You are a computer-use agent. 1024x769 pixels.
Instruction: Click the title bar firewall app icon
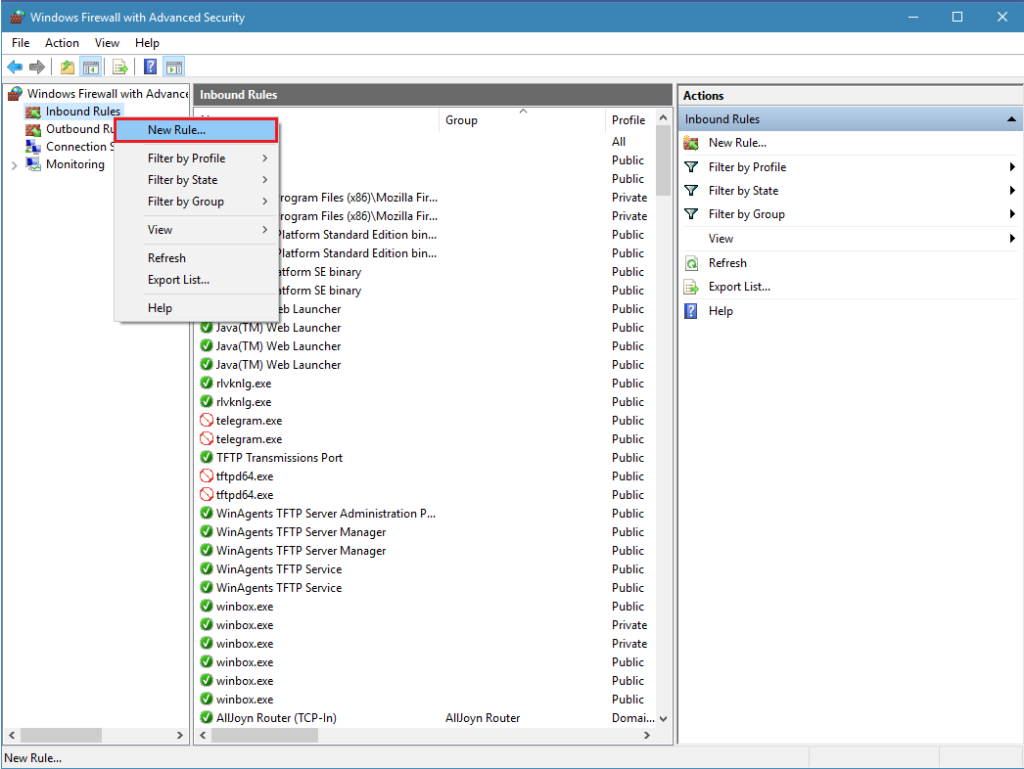17,17
